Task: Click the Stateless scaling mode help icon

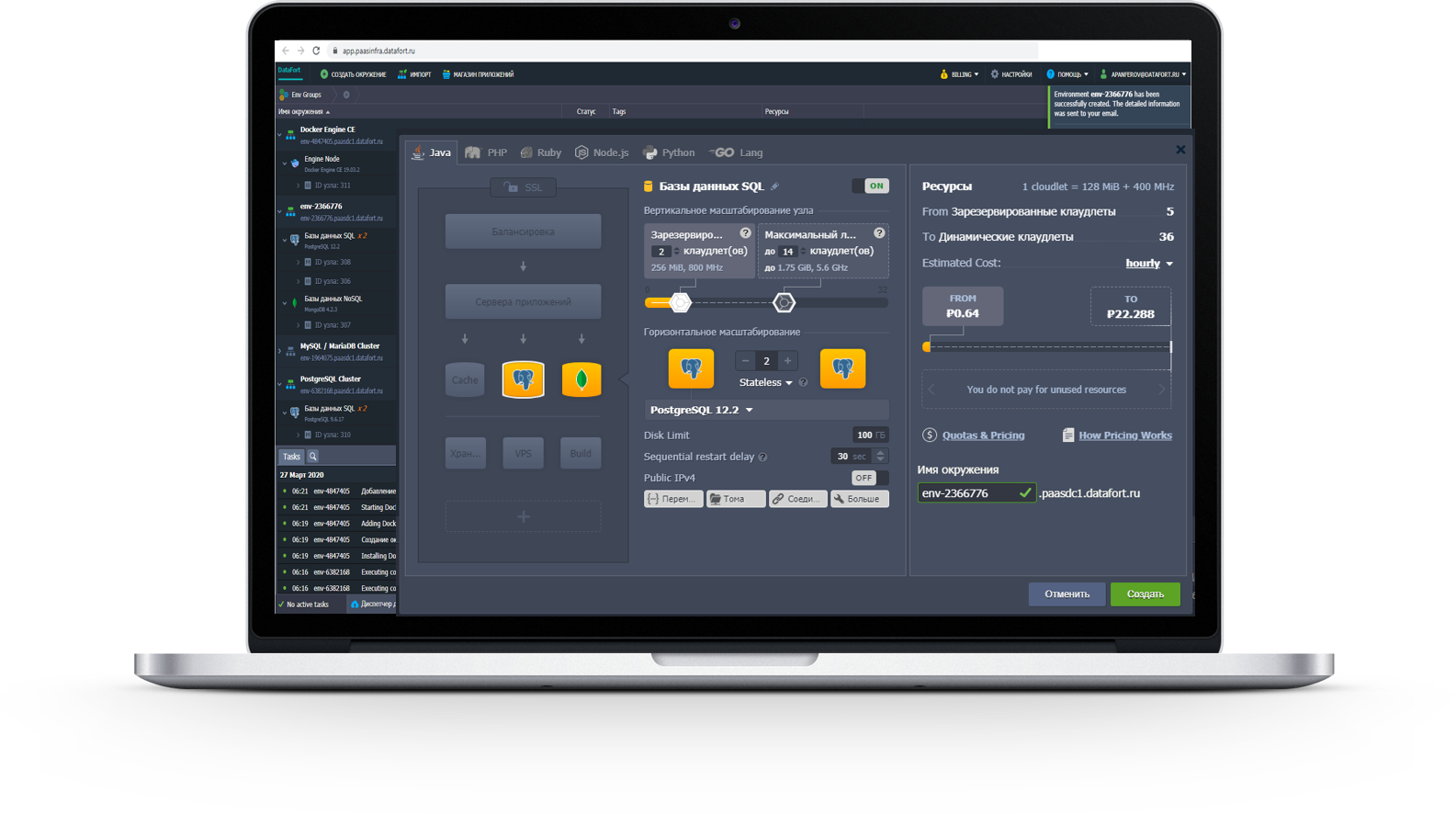Action: pos(803,383)
